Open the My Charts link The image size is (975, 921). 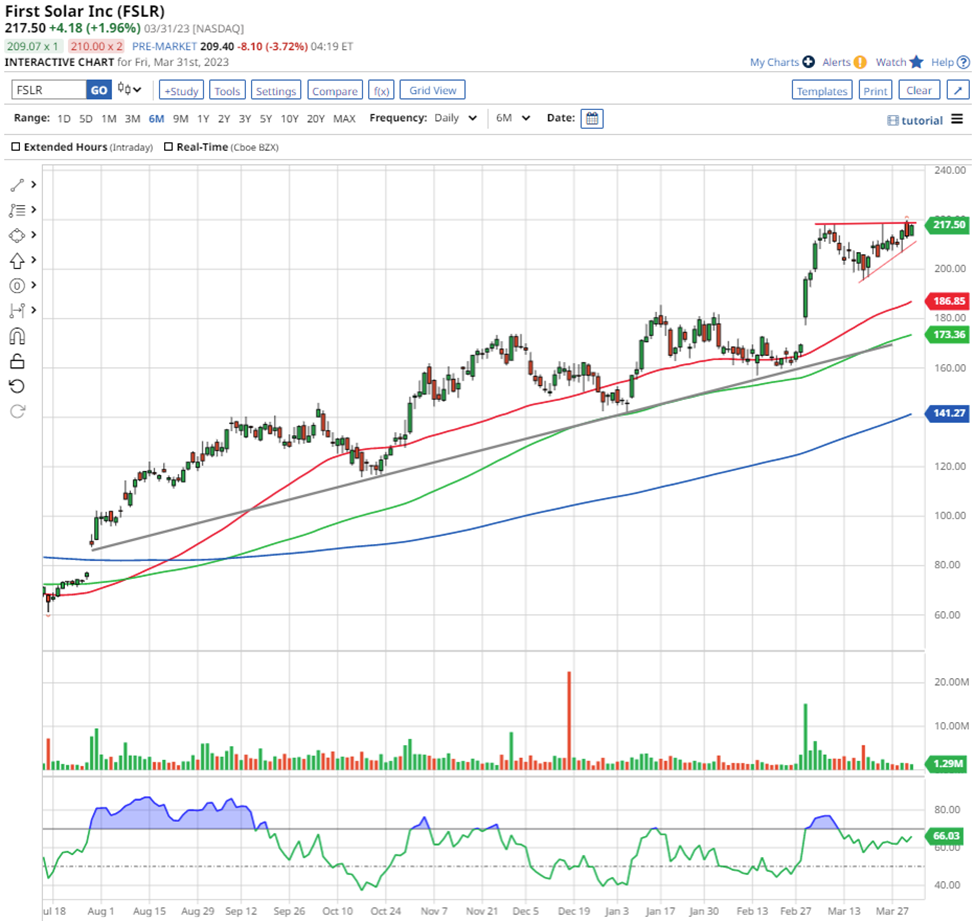tap(774, 62)
